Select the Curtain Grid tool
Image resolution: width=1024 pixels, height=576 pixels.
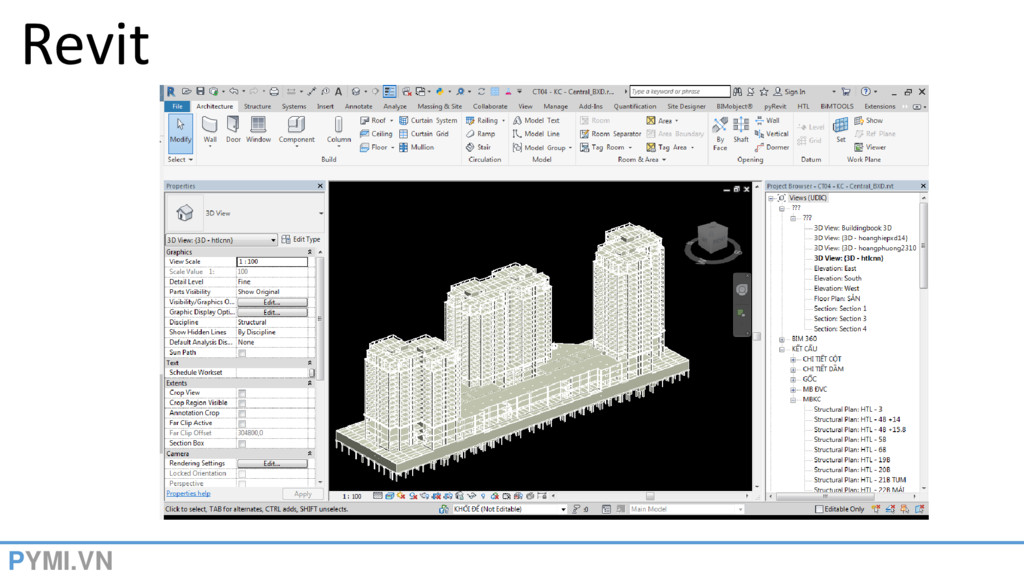tap(424, 134)
